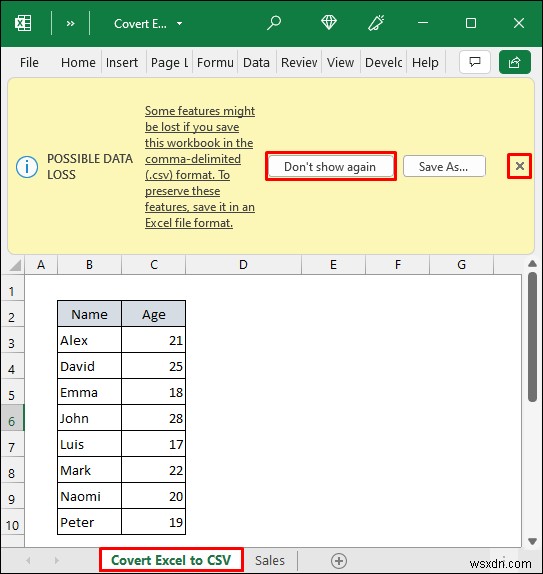Viewport: 543px width, 574px height.
Task: Select the cell containing Alex
Action: pyautogui.click(x=89, y=340)
